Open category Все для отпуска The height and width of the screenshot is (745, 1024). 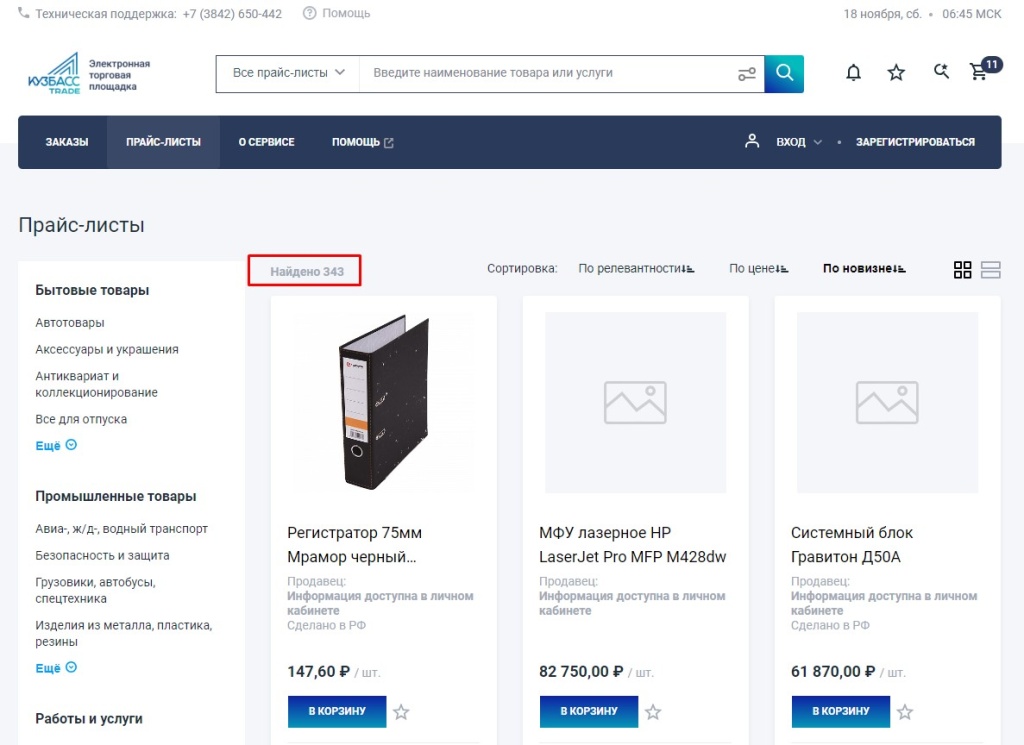coord(81,419)
